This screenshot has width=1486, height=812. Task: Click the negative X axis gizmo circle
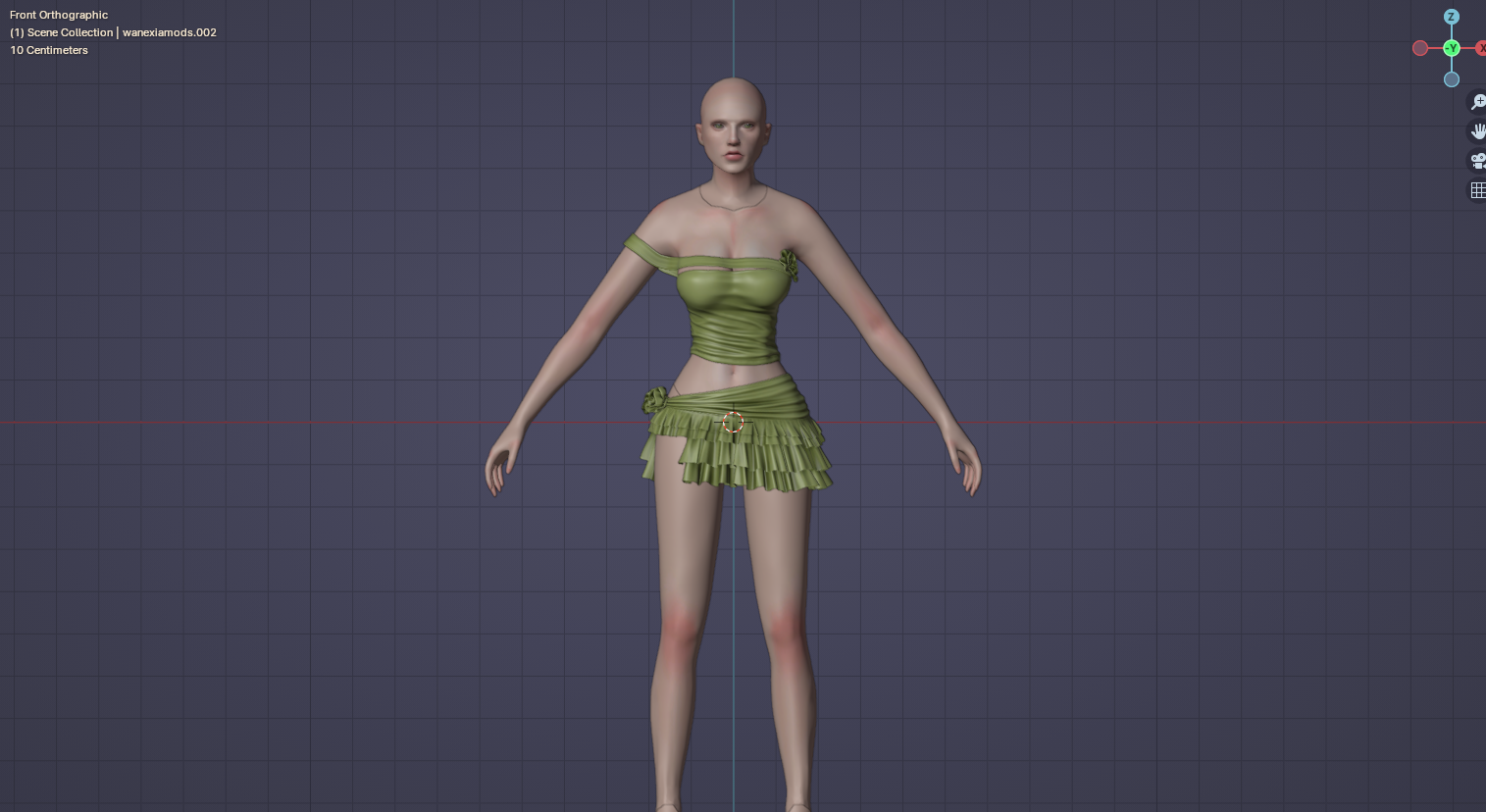point(1420,48)
